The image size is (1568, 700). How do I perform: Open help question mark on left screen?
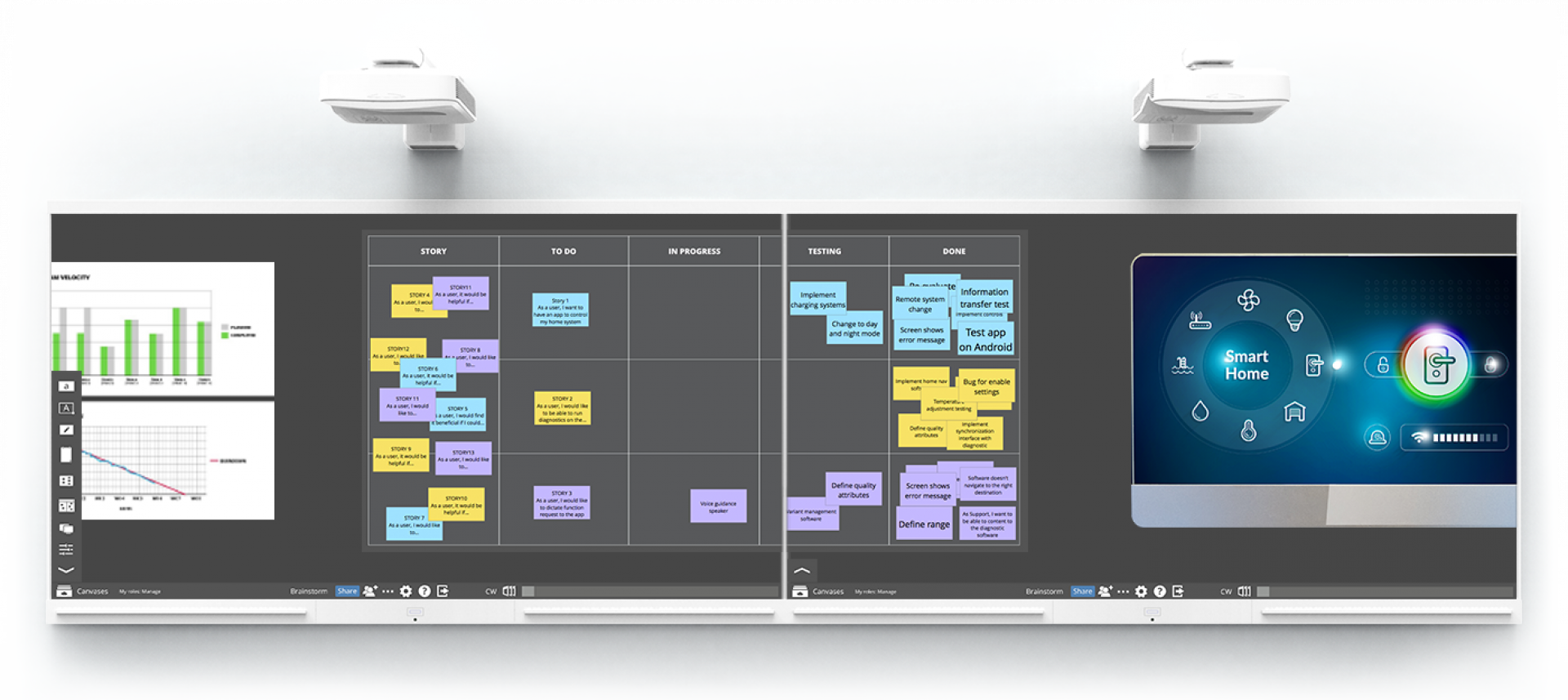(x=425, y=591)
